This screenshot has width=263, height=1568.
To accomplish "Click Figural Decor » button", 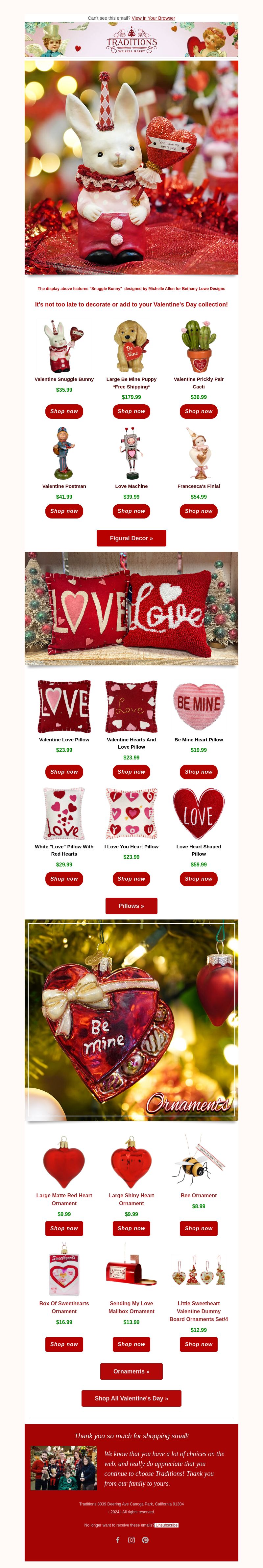I will click(x=131, y=538).
